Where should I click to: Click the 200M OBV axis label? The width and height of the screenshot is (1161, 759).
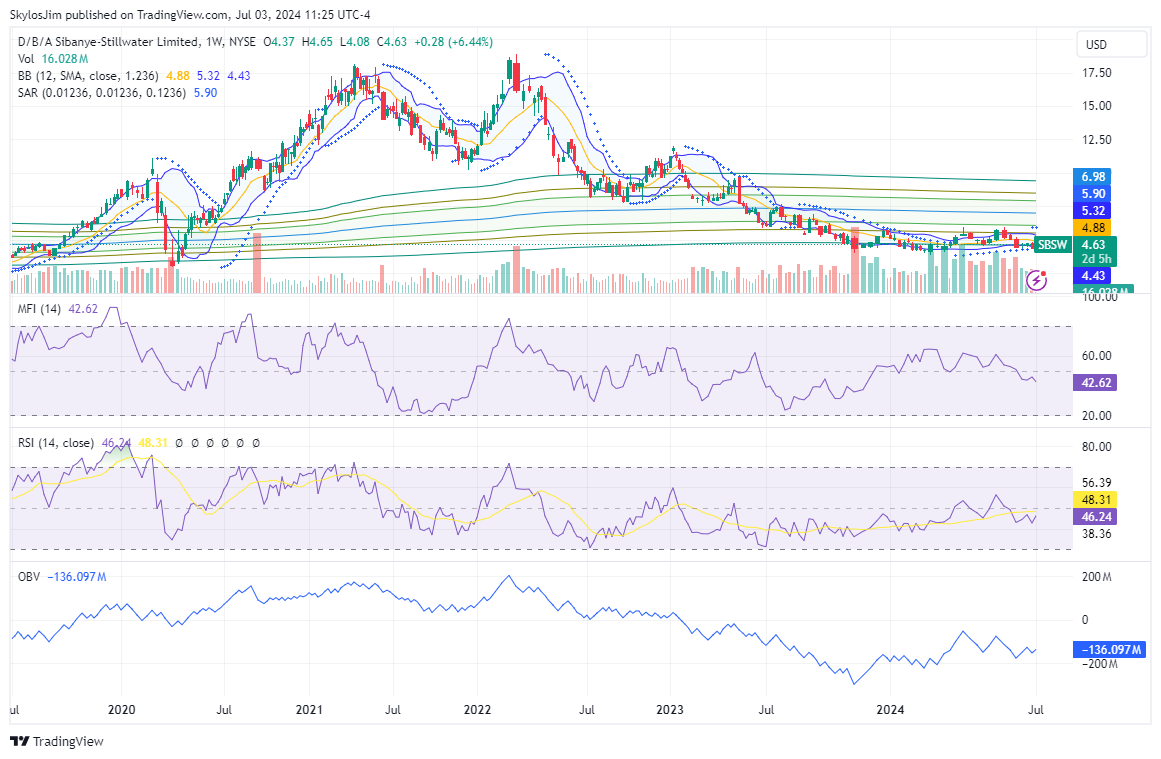pos(1097,577)
